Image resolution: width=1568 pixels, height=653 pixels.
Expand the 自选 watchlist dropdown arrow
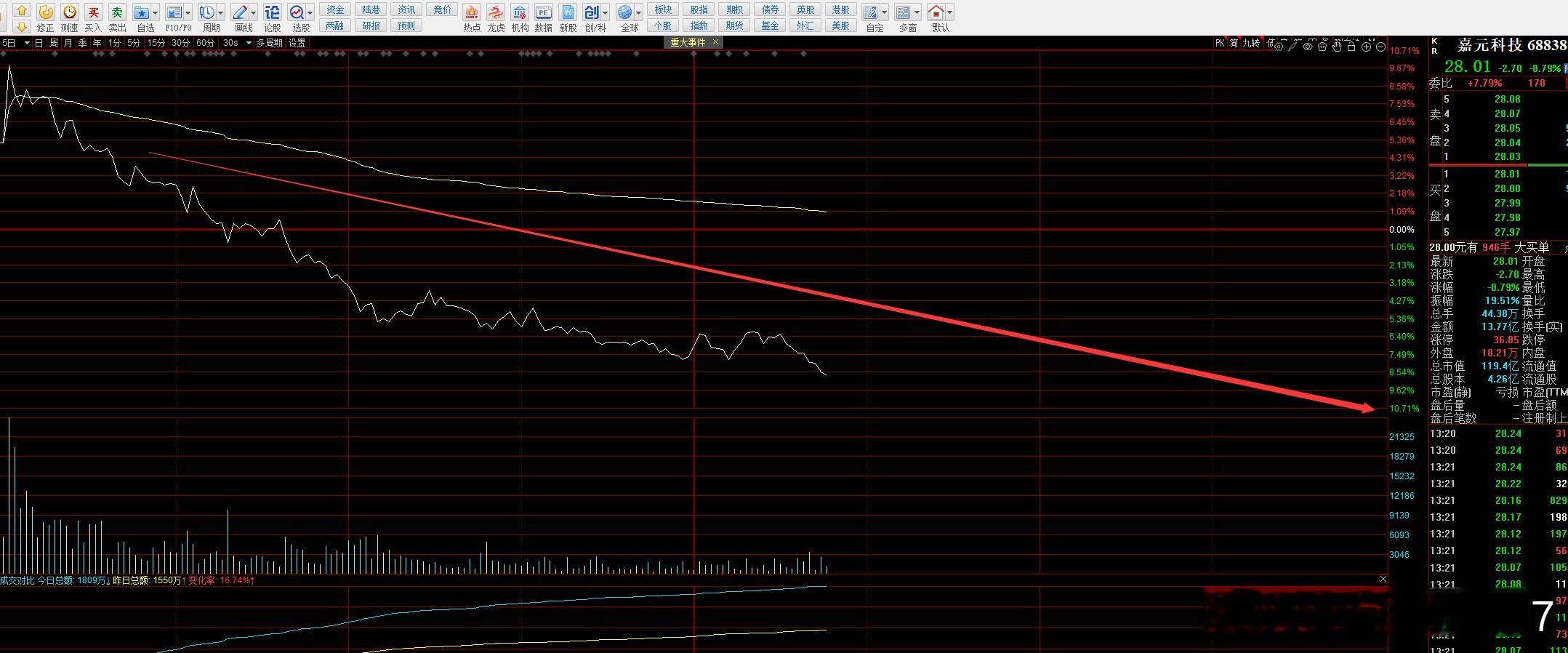156,12
